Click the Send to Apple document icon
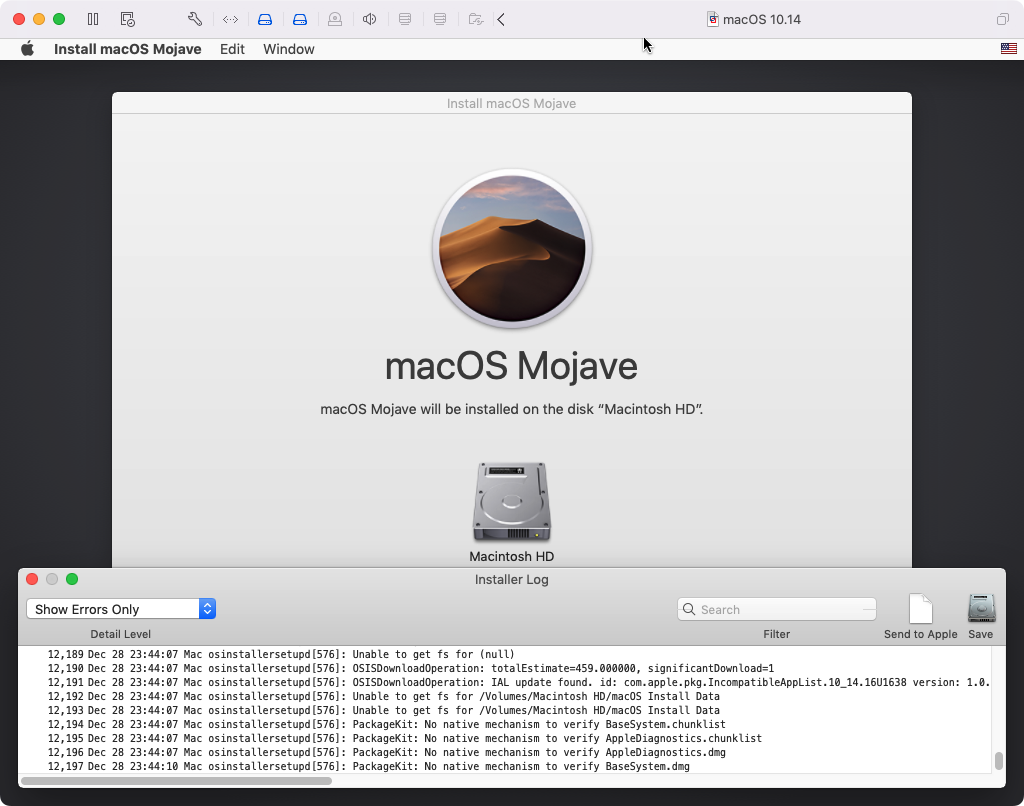 tap(920, 608)
